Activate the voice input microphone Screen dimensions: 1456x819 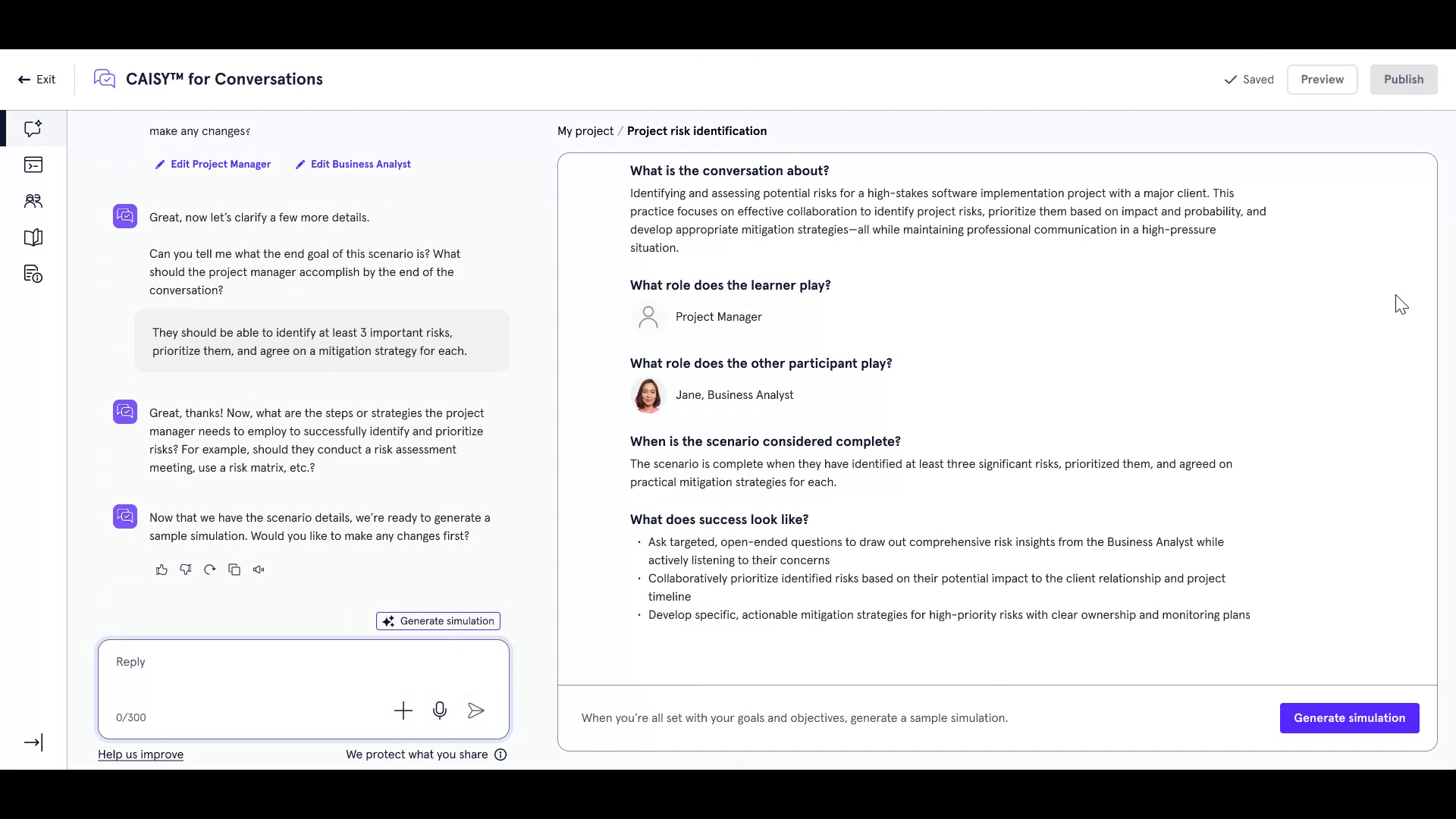(440, 711)
